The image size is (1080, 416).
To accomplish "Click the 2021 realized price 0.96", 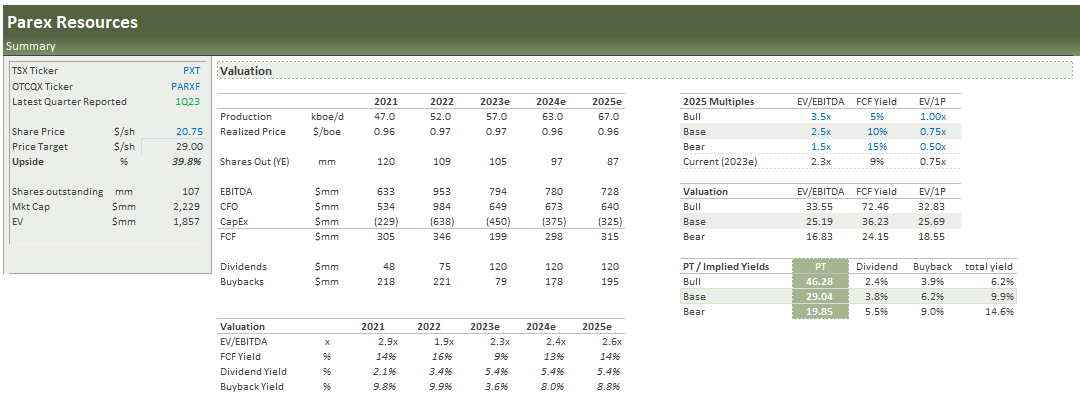I will [x=386, y=132].
